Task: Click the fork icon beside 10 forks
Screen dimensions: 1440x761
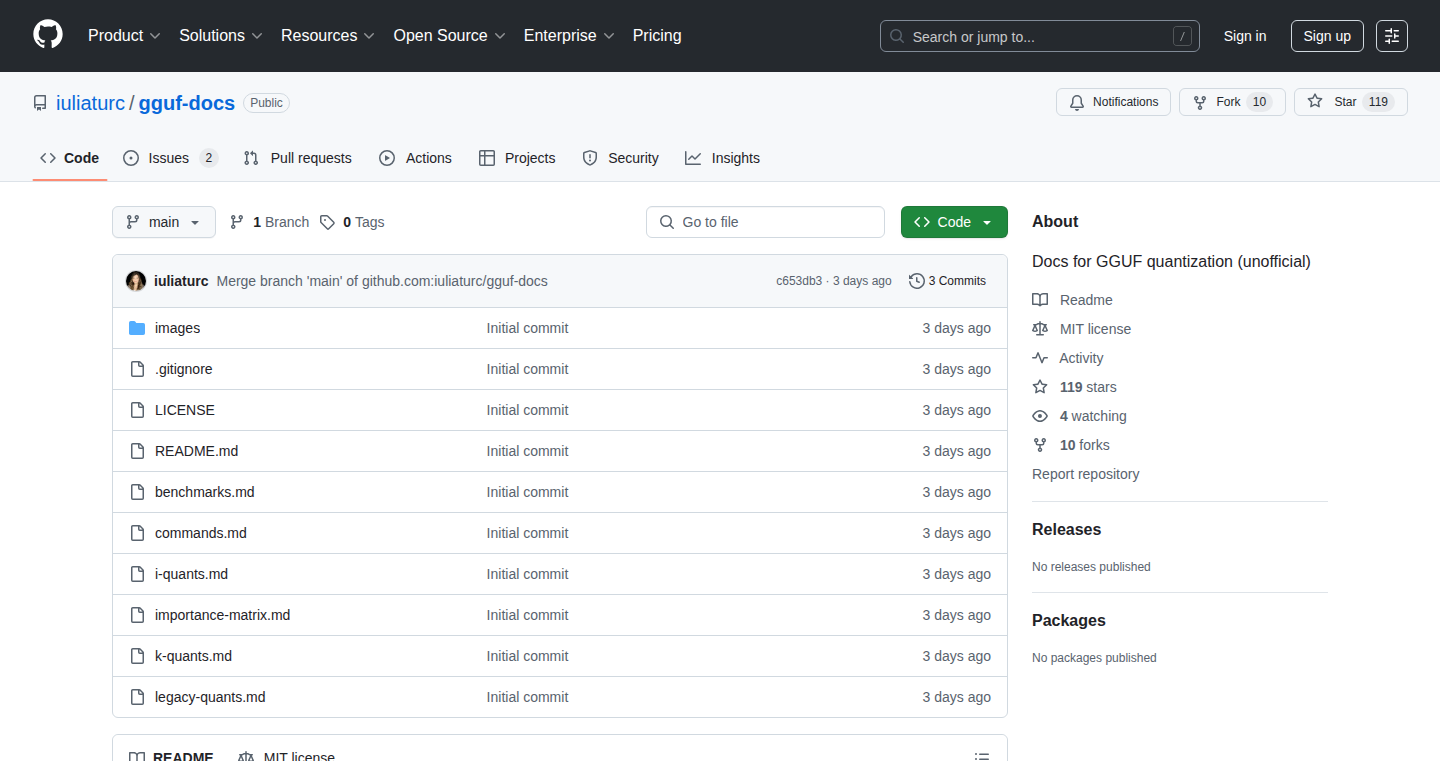Action: pos(1040,445)
